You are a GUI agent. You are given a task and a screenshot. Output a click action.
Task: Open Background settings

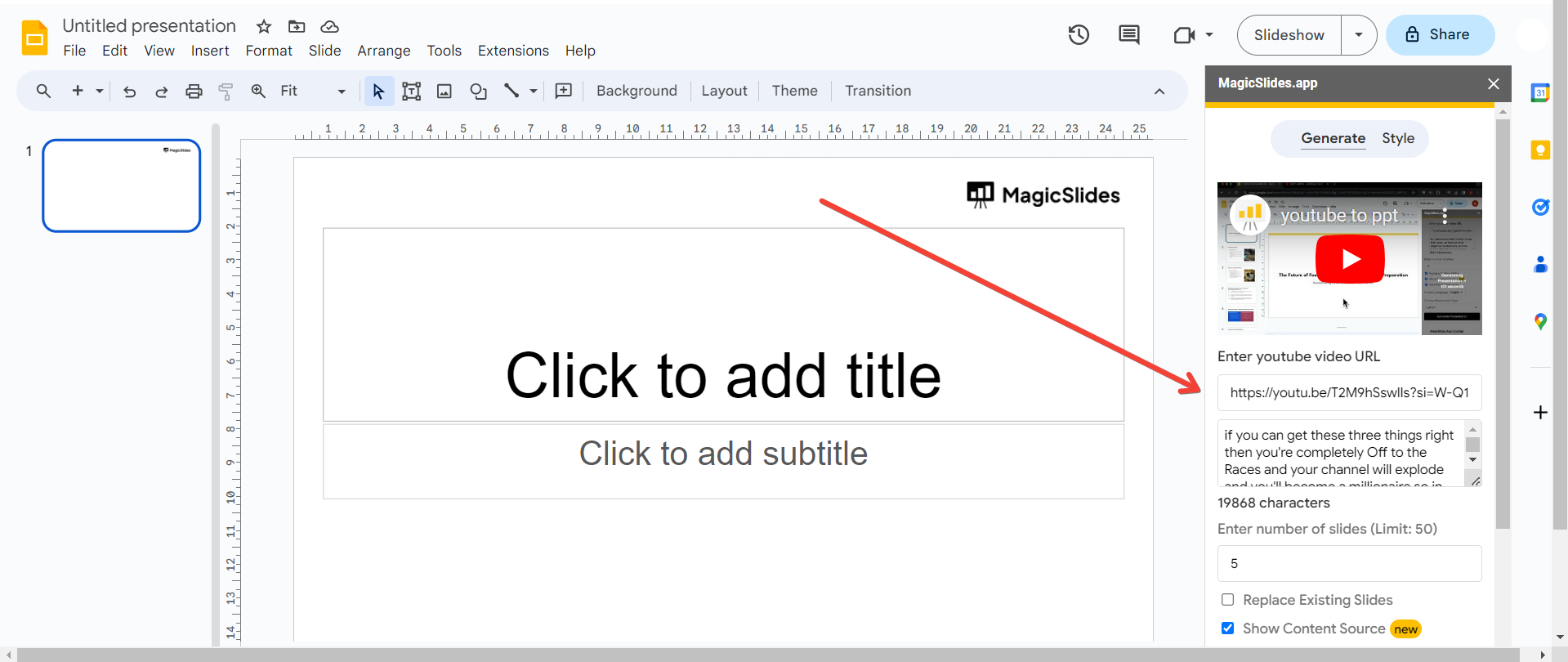click(637, 91)
